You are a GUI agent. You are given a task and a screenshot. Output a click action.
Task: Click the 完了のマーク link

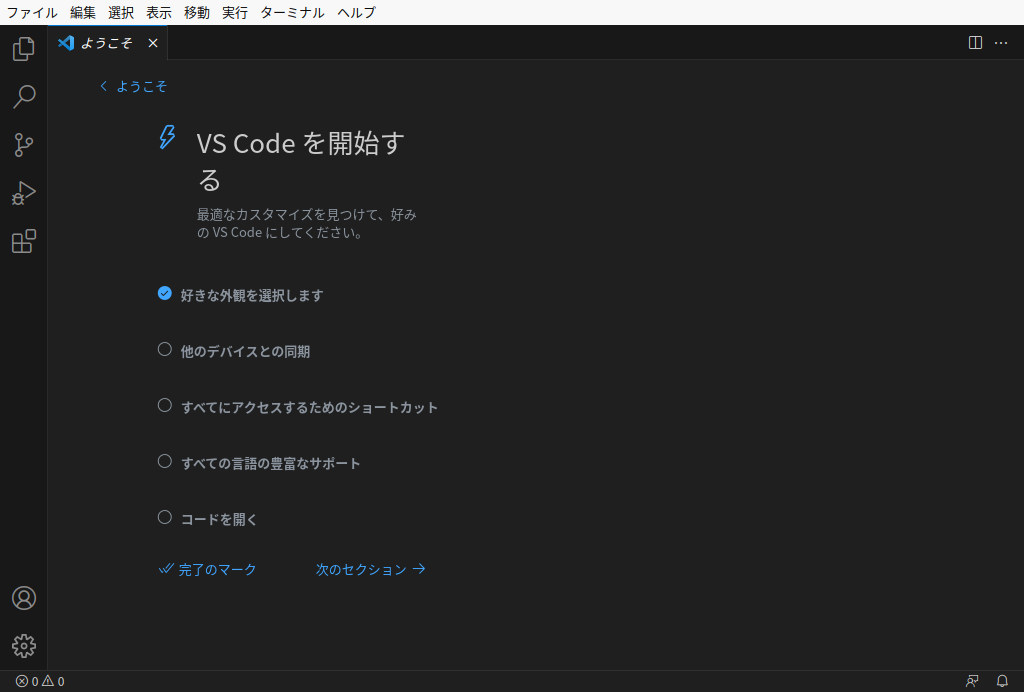click(208, 569)
